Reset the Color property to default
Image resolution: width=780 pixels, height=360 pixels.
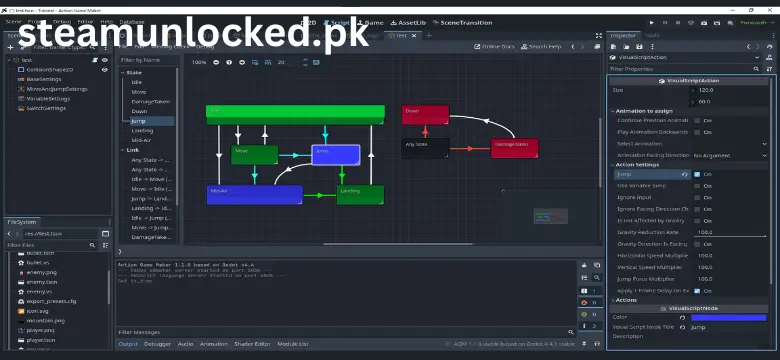pos(682,317)
